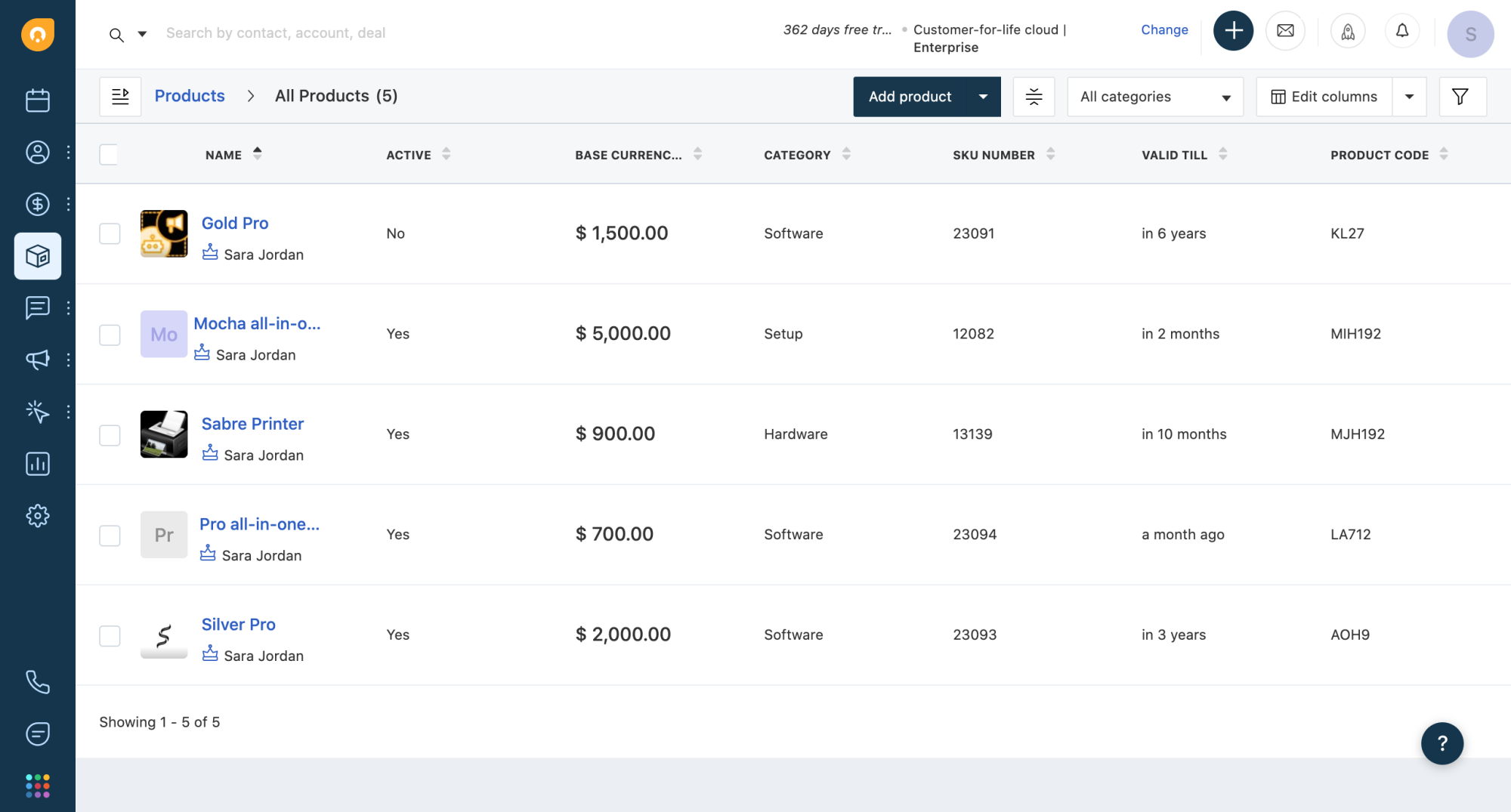The height and width of the screenshot is (812, 1511).
Task: Click the Conversations chat icon
Action: pyautogui.click(x=38, y=307)
